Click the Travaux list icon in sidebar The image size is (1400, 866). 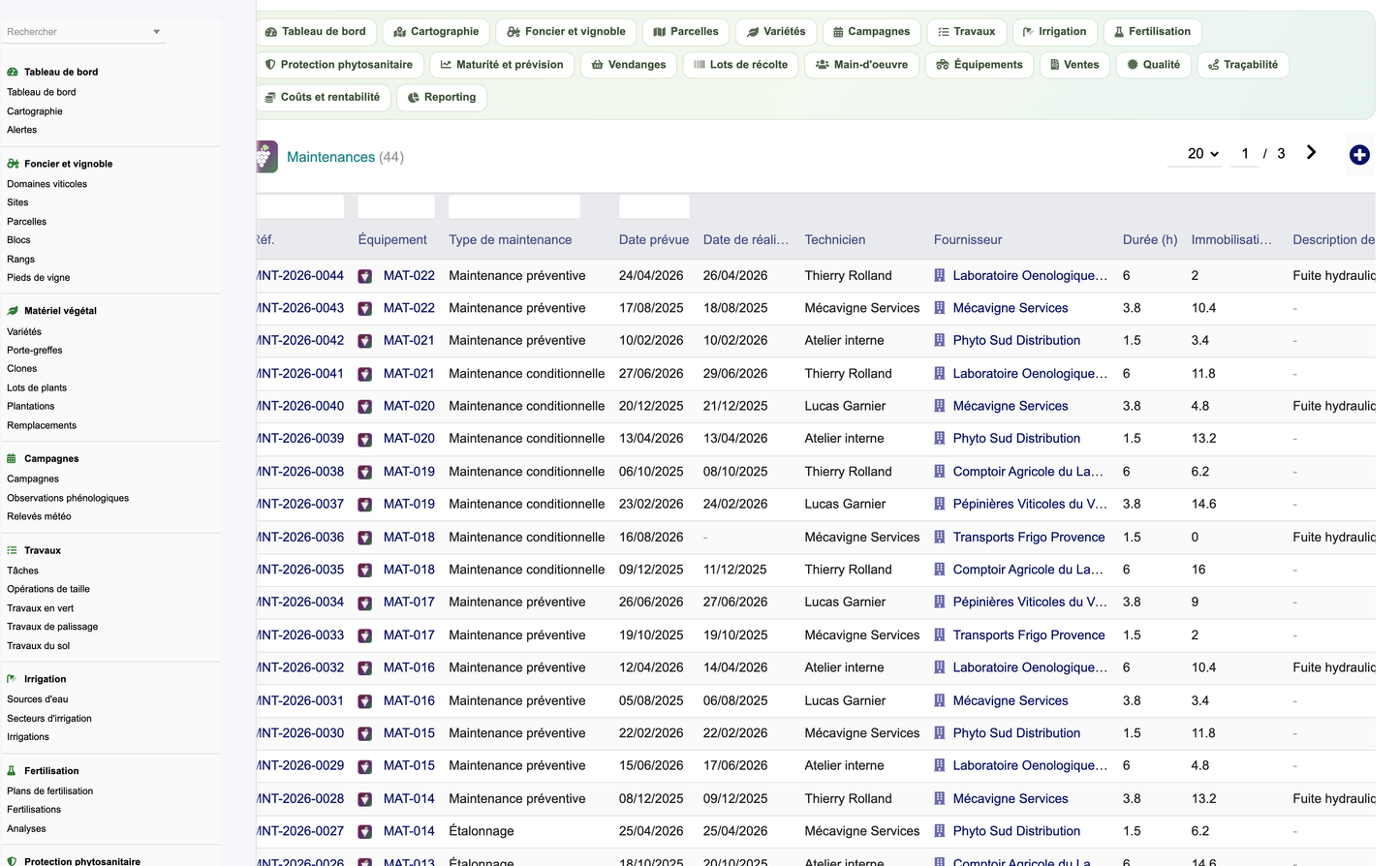13,550
